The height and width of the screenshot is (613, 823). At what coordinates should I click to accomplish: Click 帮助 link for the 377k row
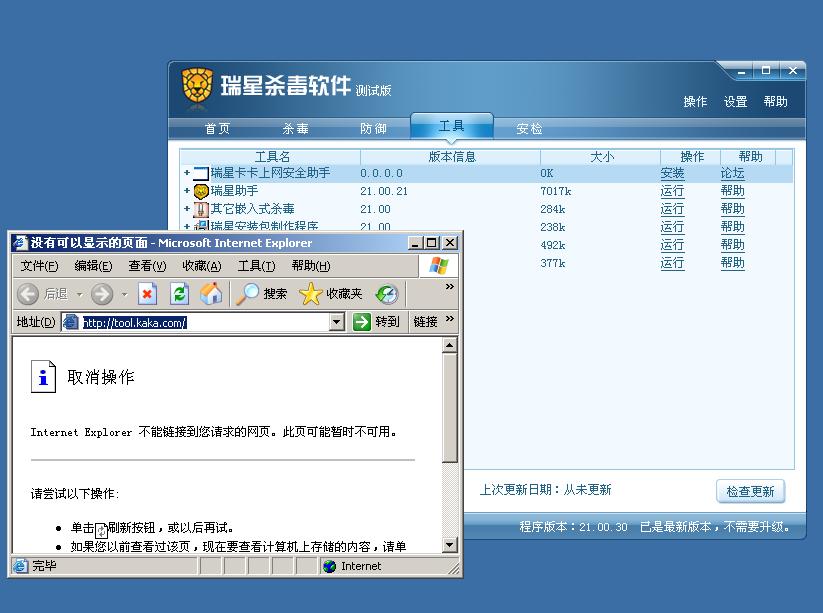click(733, 263)
